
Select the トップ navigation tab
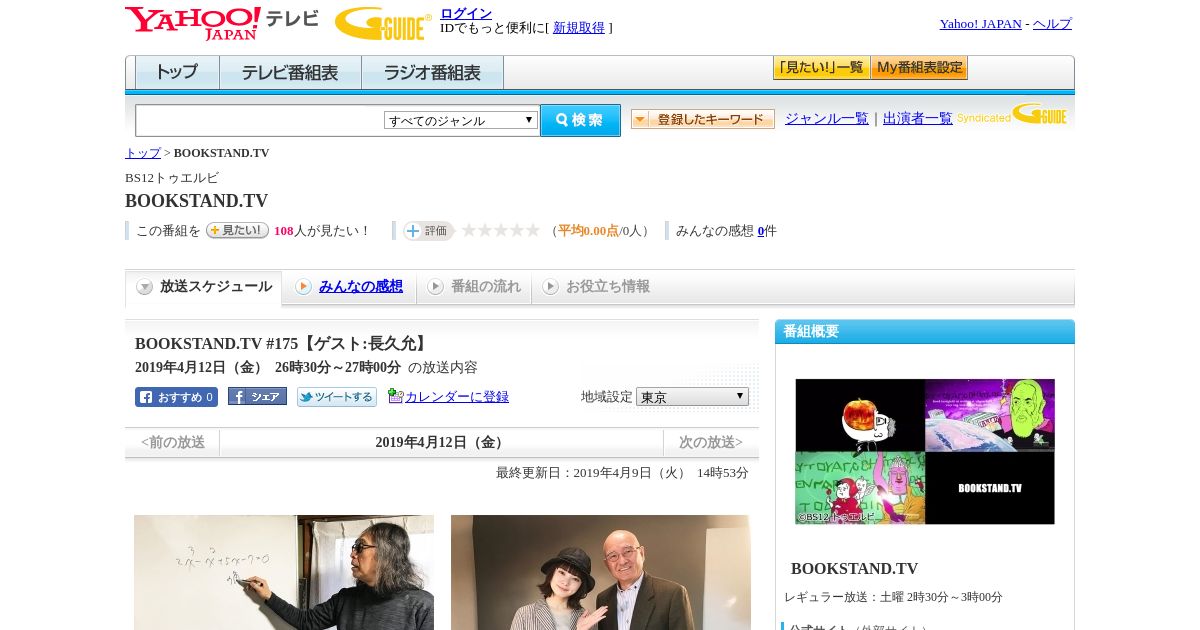[x=177, y=73]
